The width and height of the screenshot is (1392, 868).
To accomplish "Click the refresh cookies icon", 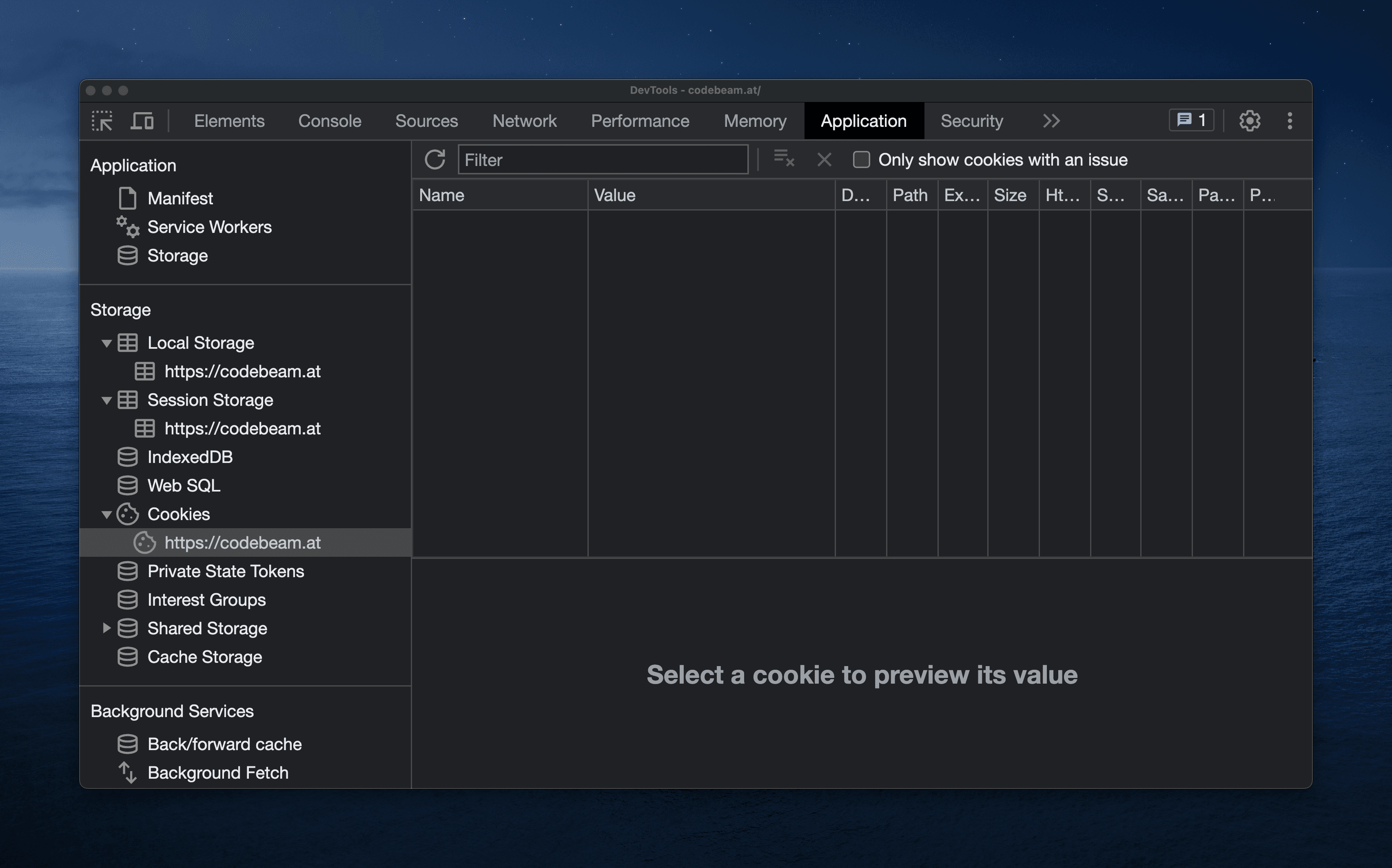I will coord(435,159).
